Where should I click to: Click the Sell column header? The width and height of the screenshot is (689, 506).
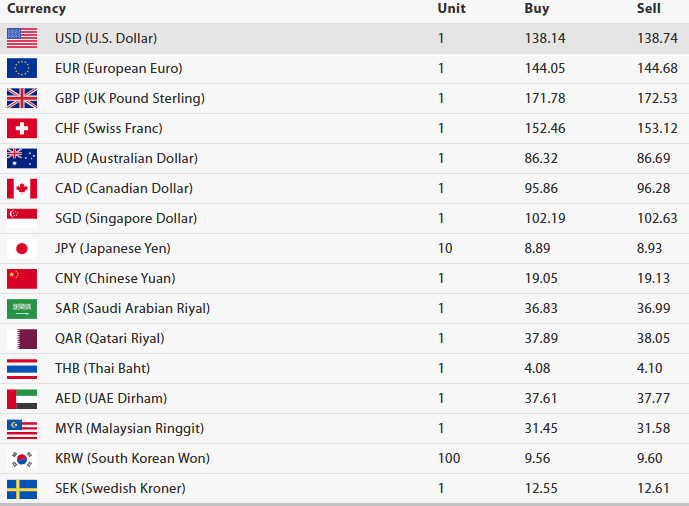649,9
